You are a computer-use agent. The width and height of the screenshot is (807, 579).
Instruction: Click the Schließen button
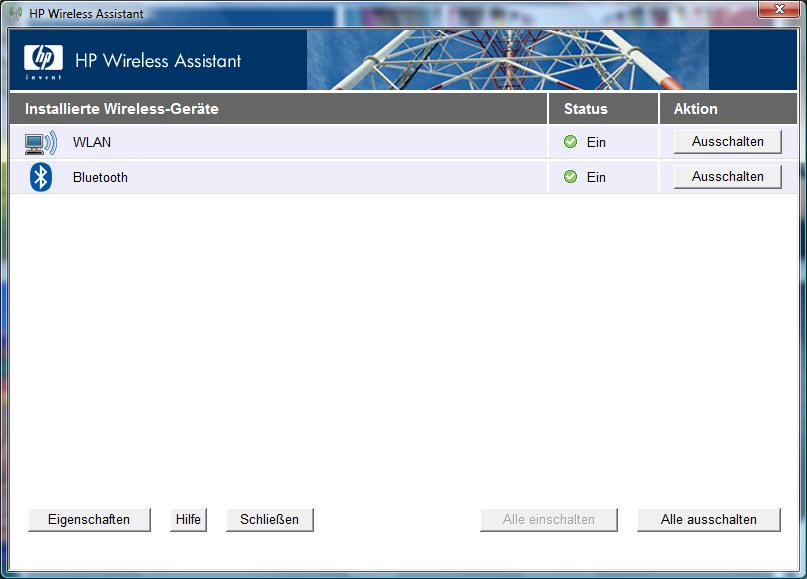tap(270, 520)
